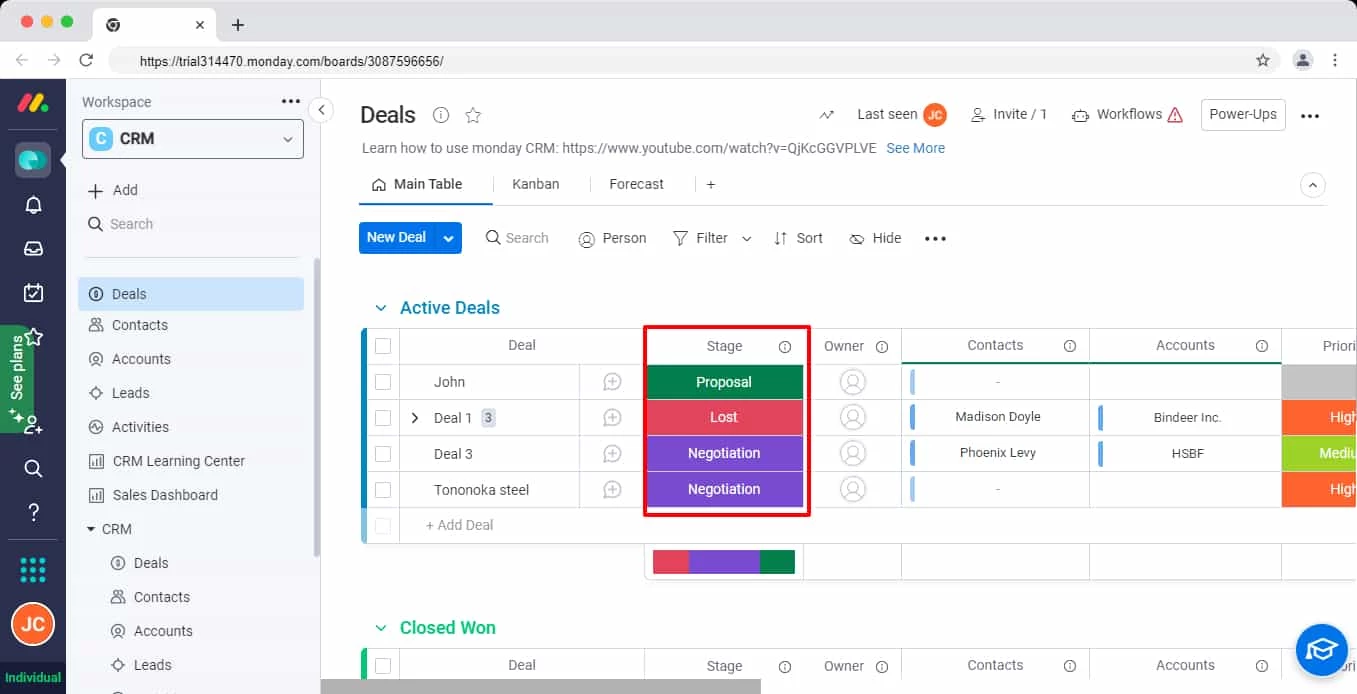Expand Deal 1 subitems chevron
Screen dimensions: 1357x694
pyautogui.click(x=415, y=418)
